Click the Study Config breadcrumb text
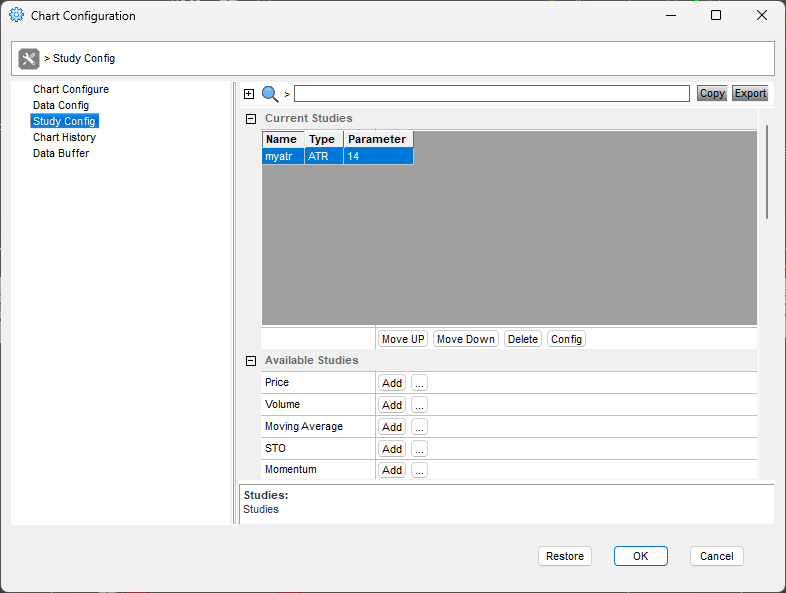The height and width of the screenshot is (593, 786). coord(84,59)
